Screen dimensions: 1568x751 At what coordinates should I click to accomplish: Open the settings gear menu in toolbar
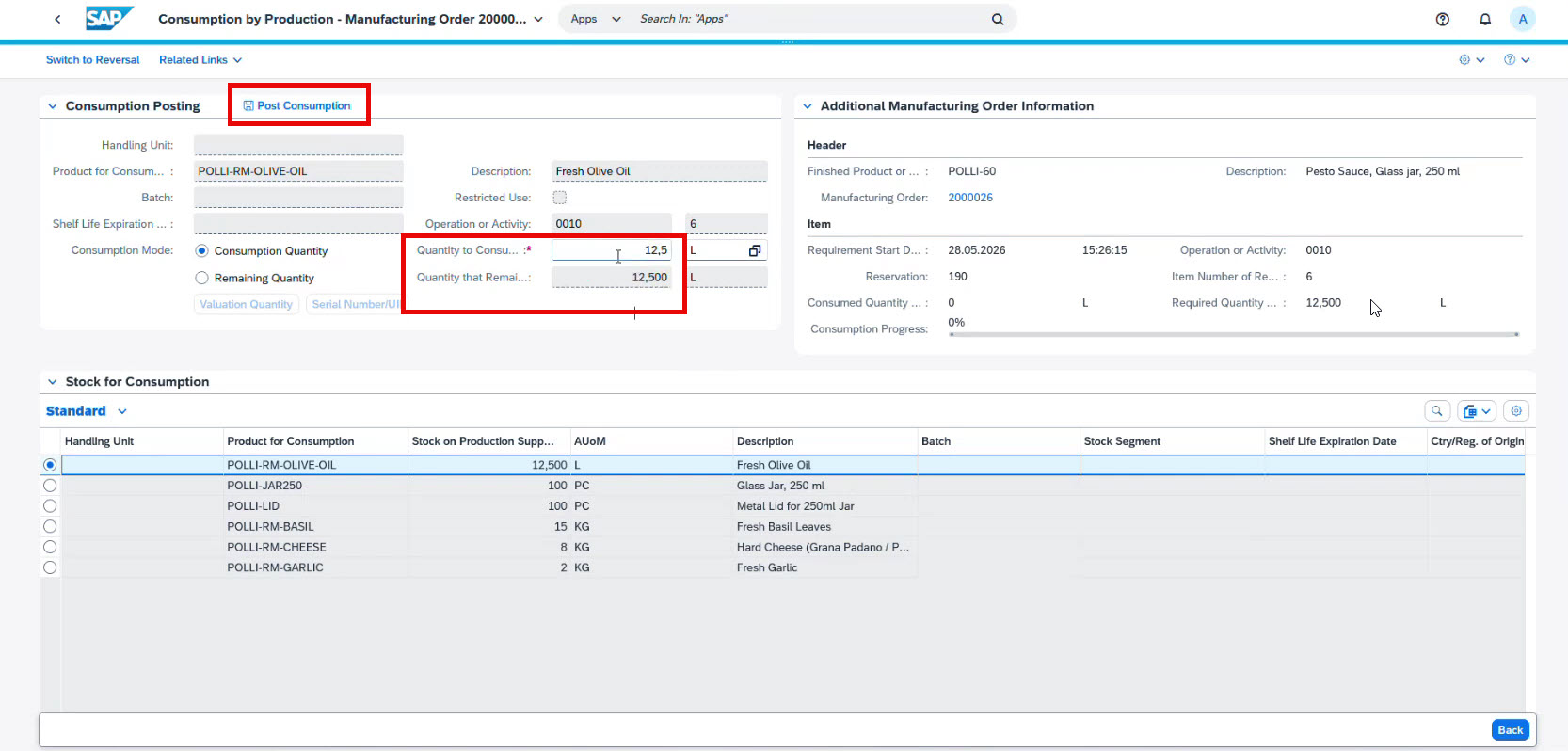1472,59
